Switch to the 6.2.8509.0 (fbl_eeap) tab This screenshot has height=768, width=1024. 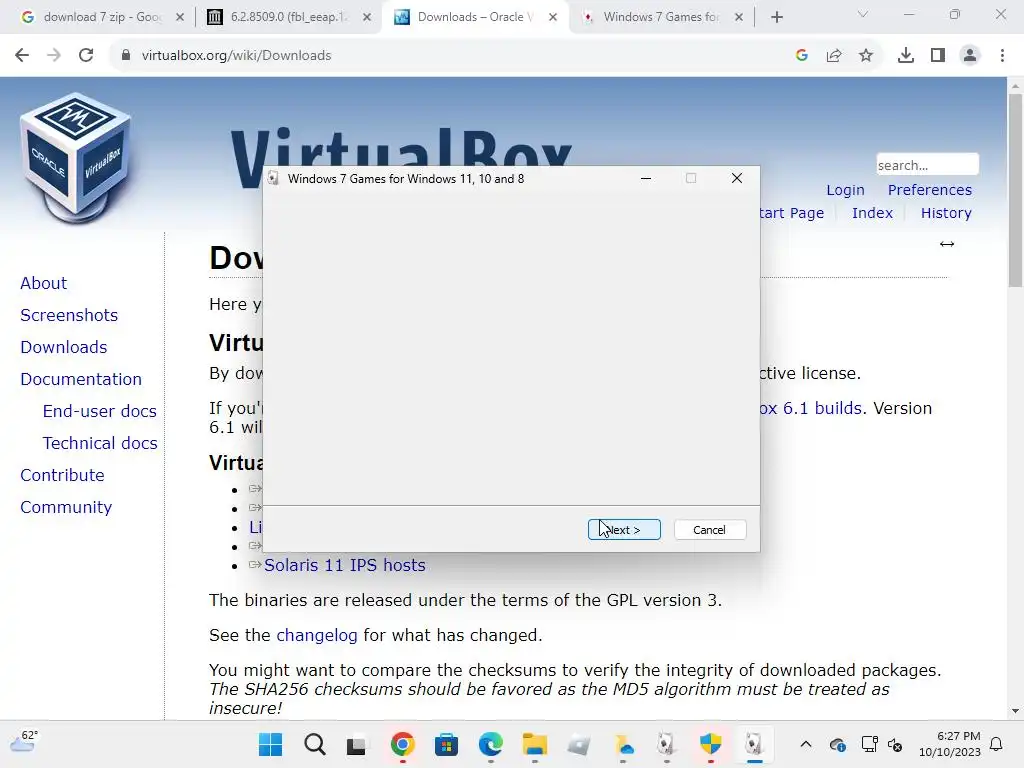coord(287,17)
